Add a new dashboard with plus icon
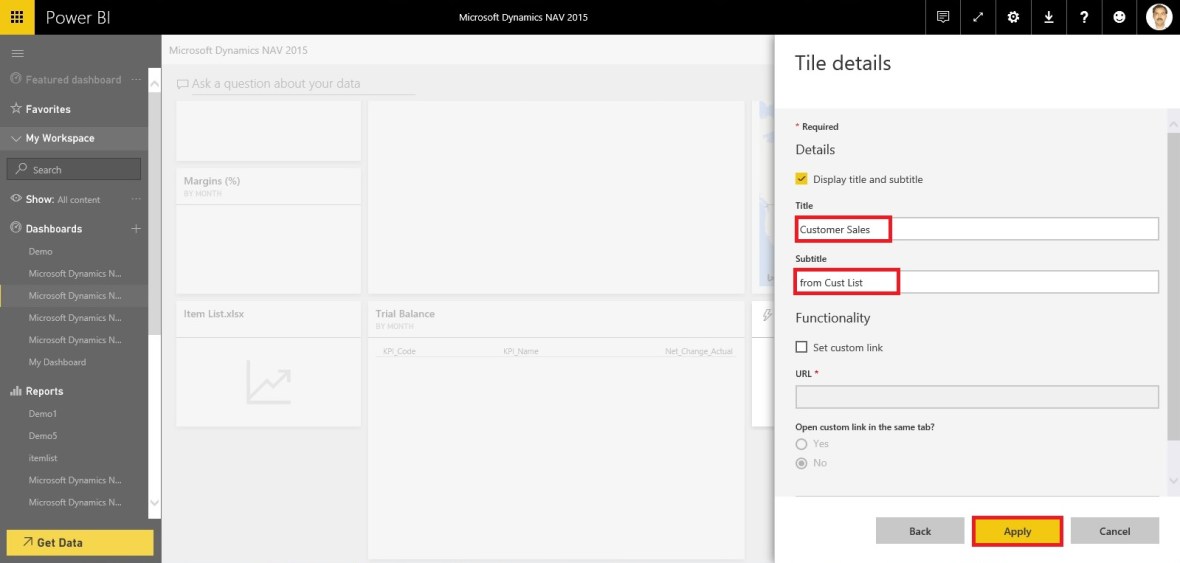Image resolution: width=1180 pixels, height=563 pixels. coord(136,229)
